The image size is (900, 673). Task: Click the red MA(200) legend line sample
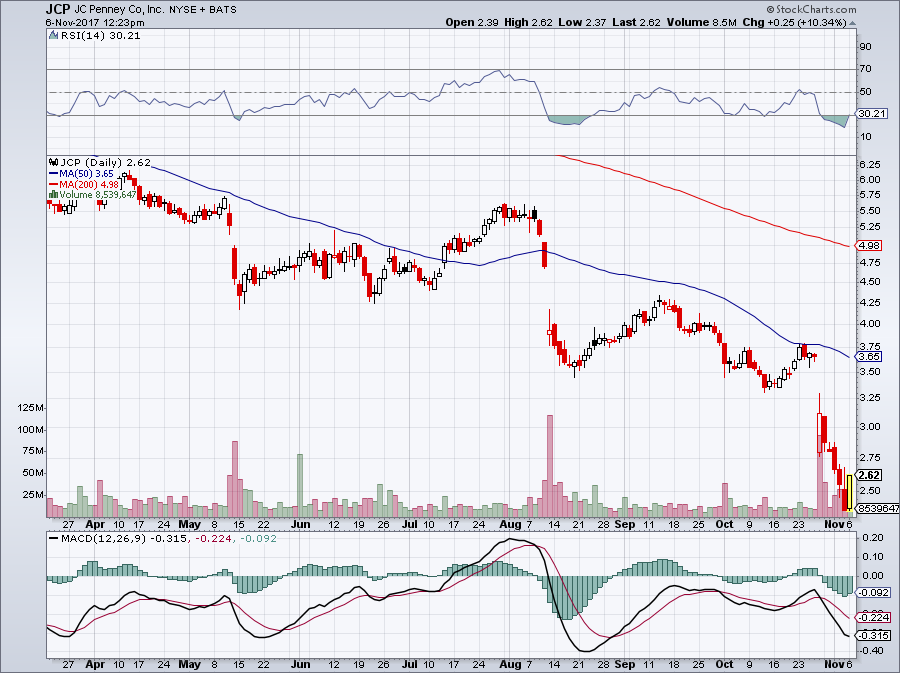point(53,184)
